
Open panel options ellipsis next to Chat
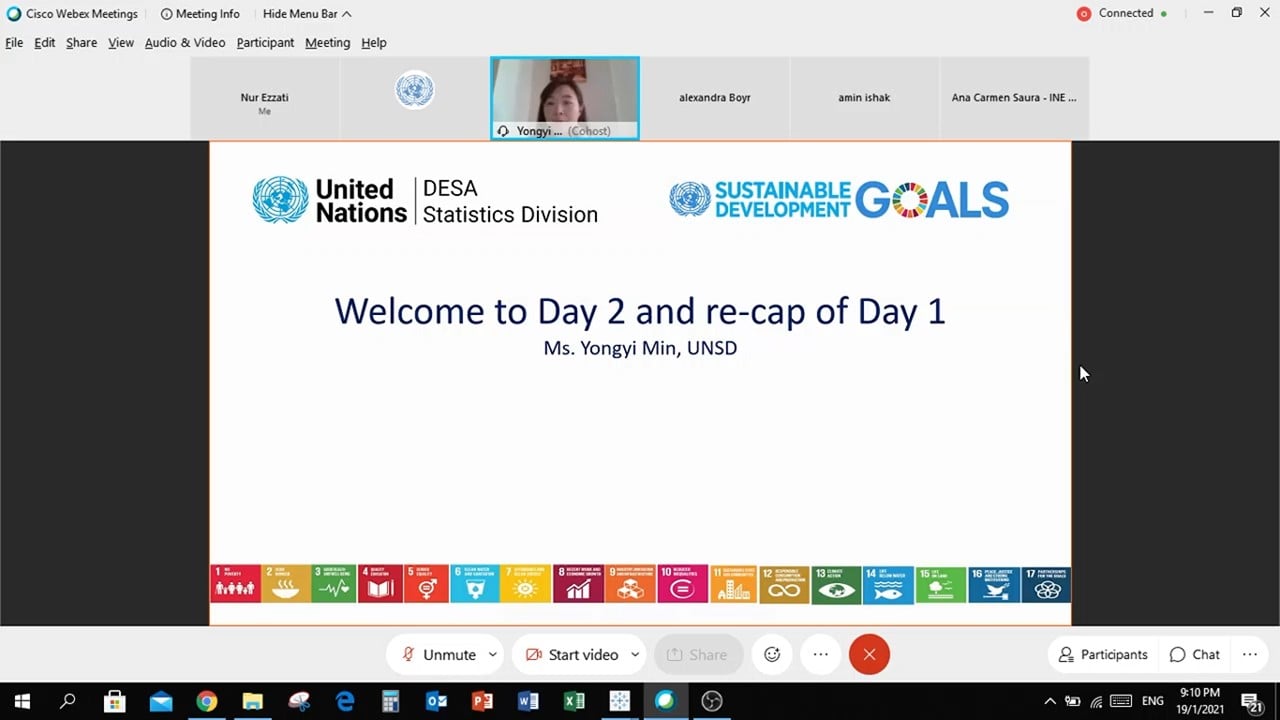tap(1250, 655)
